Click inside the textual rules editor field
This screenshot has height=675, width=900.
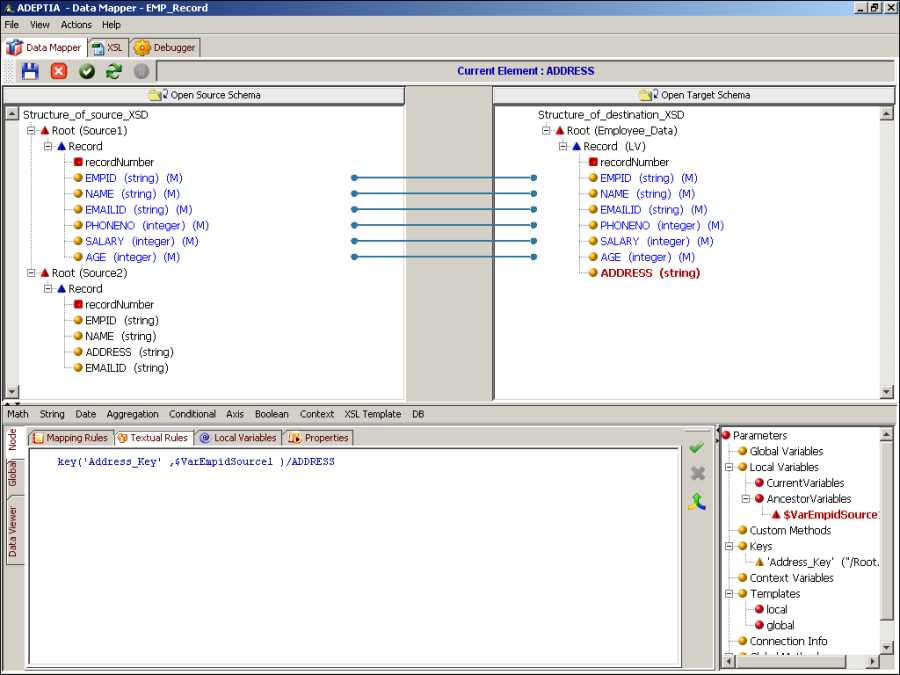pos(350,560)
